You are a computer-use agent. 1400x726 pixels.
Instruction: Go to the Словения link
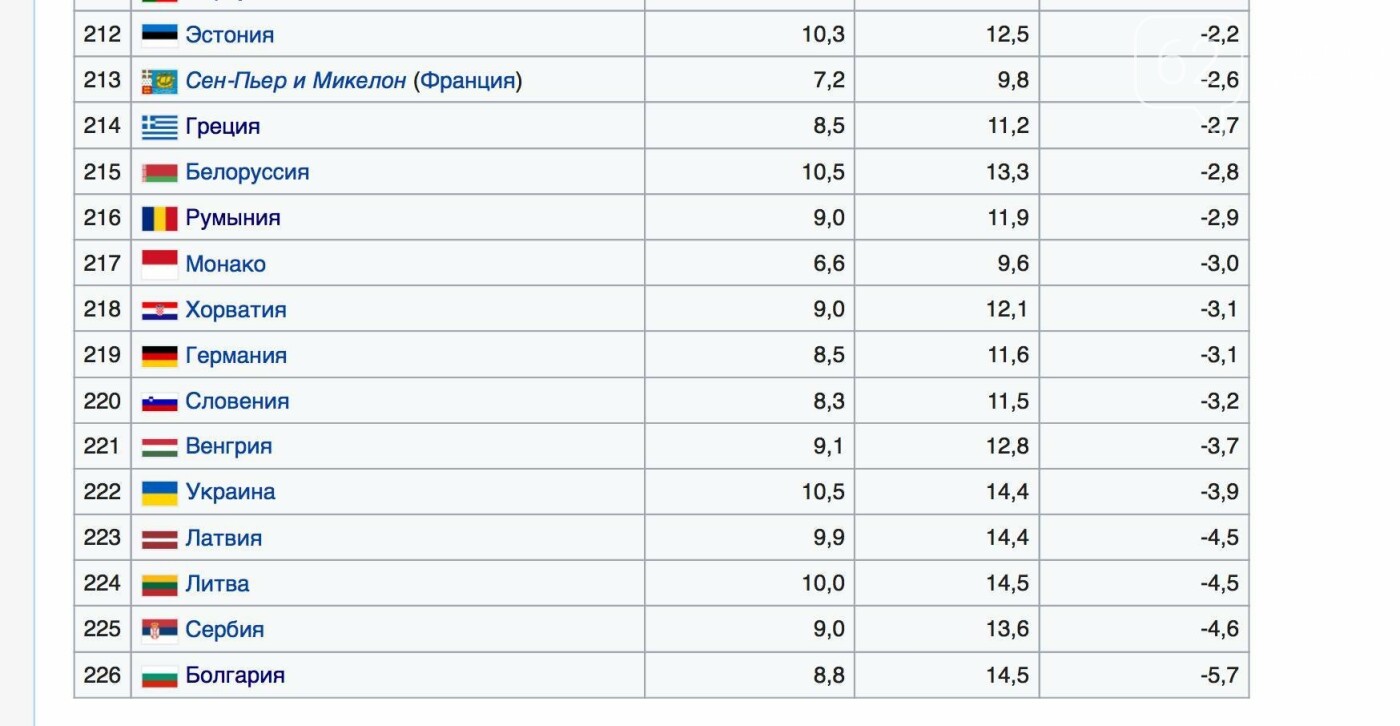(x=237, y=401)
